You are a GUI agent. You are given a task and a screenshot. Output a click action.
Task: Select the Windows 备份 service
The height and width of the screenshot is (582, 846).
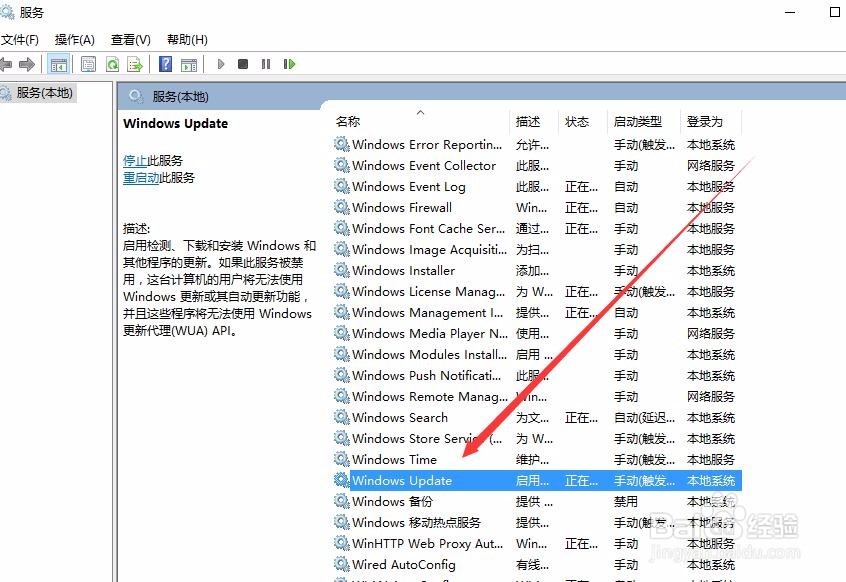[x=537, y=502]
